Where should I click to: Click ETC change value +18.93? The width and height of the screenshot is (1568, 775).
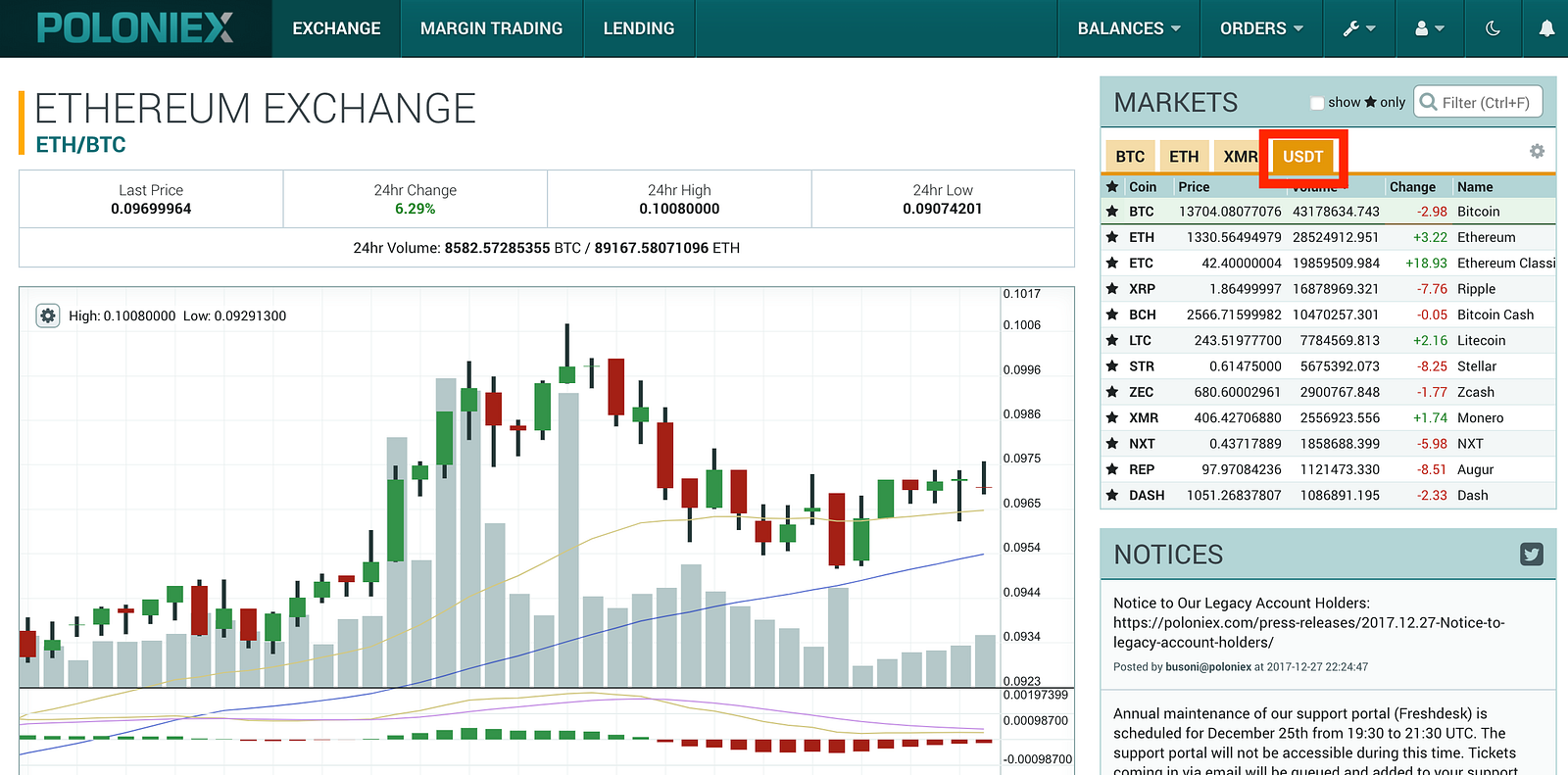[x=1426, y=263]
